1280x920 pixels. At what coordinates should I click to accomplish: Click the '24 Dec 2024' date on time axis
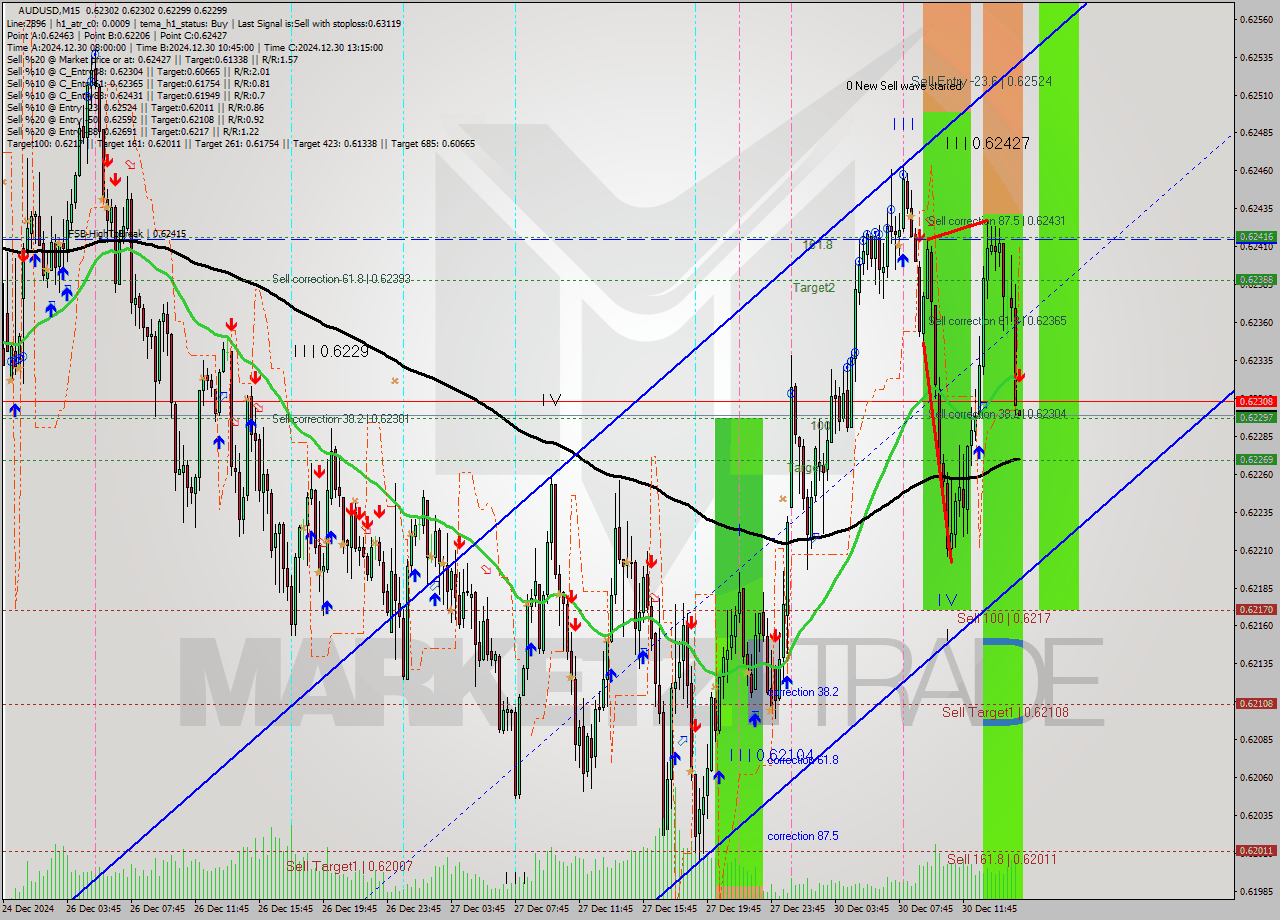coord(30,909)
